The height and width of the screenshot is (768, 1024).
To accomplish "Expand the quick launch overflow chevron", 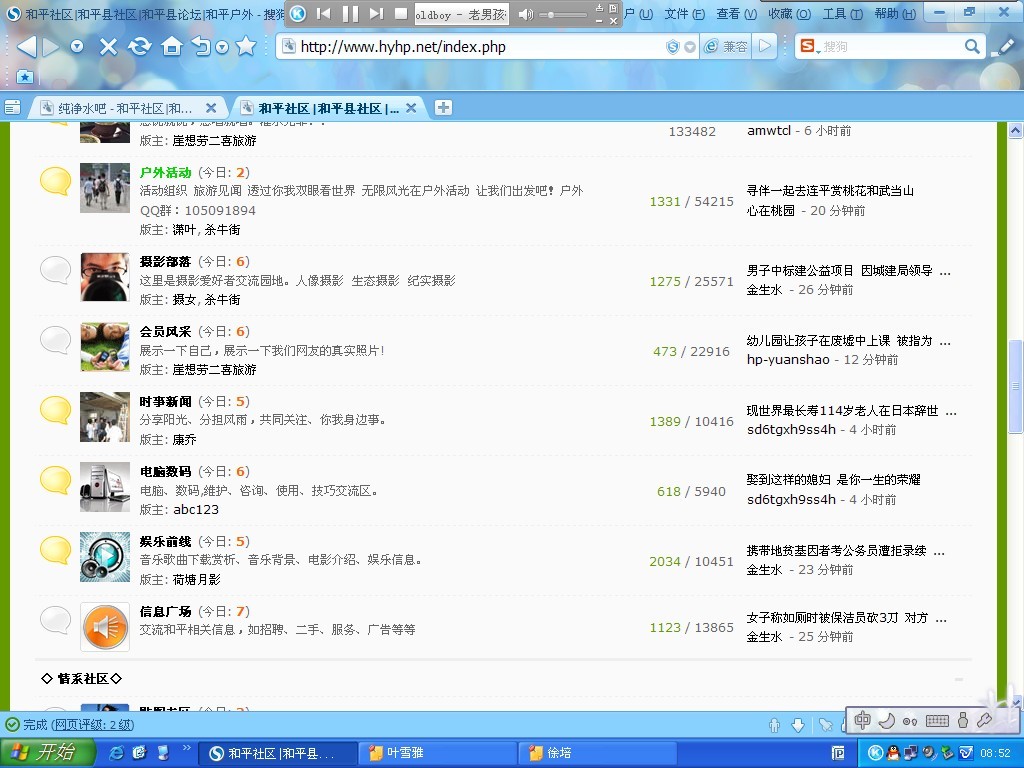I will tap(186, 748).
